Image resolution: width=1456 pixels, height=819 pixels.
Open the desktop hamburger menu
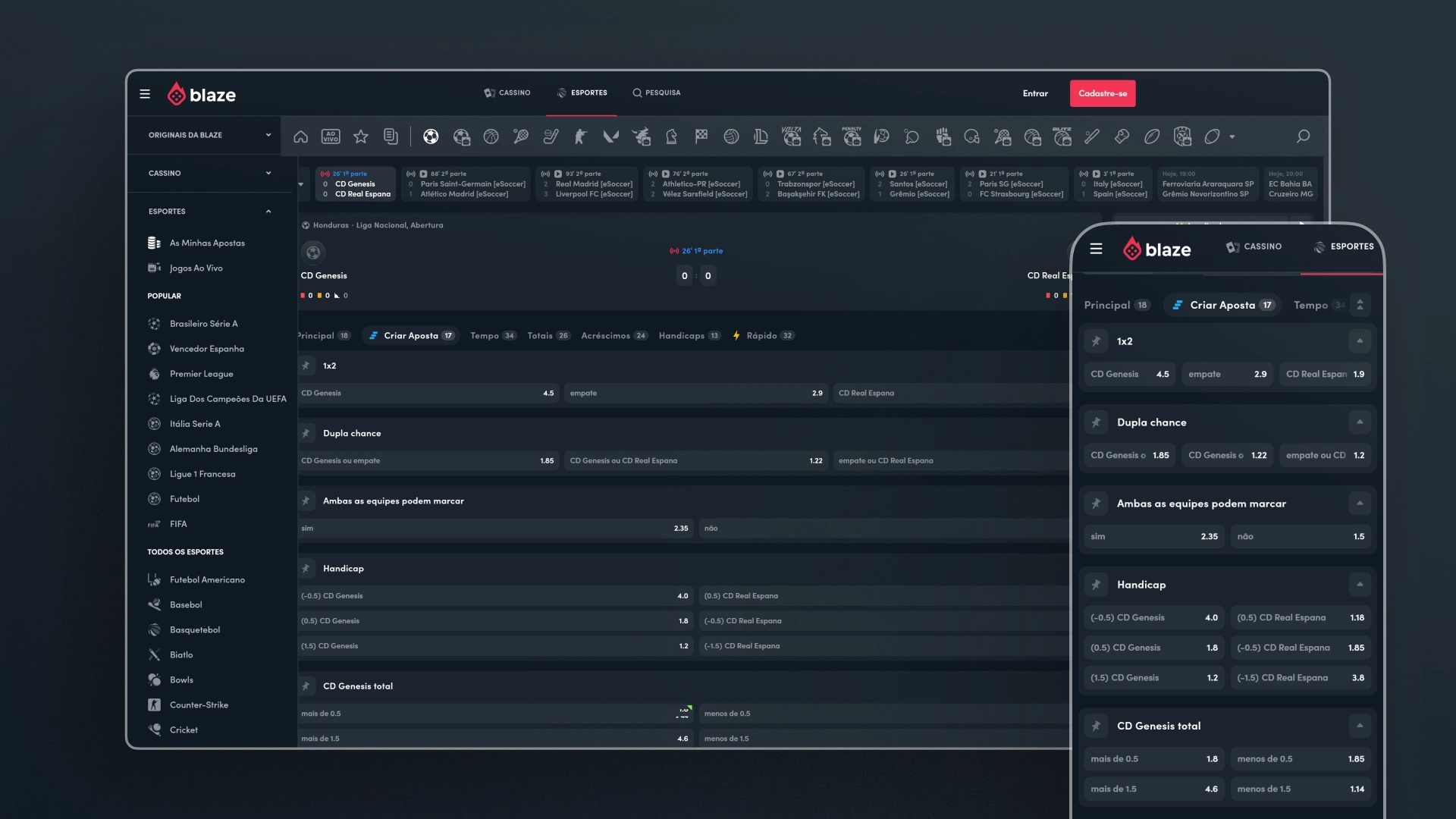click(145, 94)
